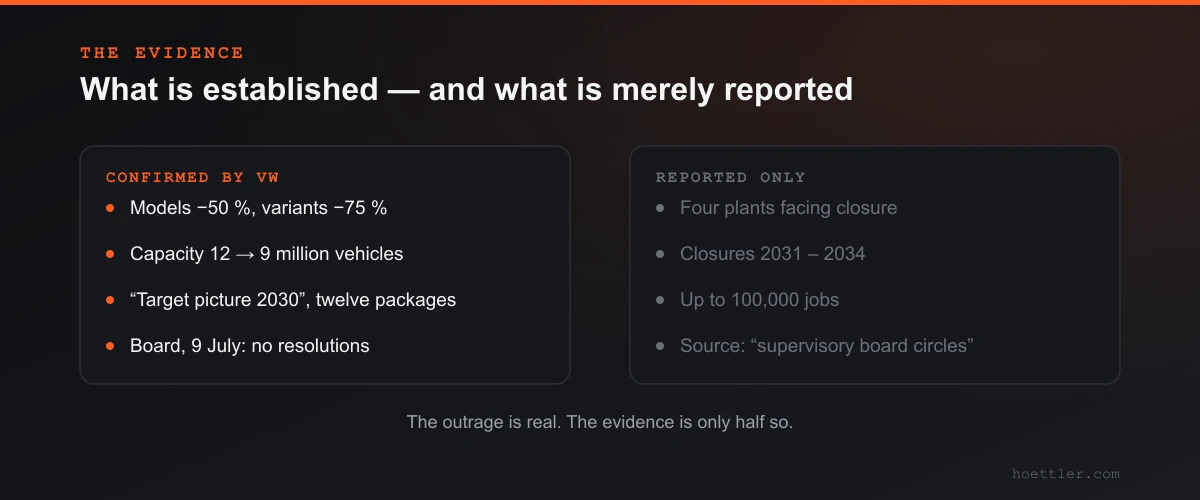Click the outrage is real caption
The width and height of the screenshot is (1200, 500).
click(x=600, y=422)
